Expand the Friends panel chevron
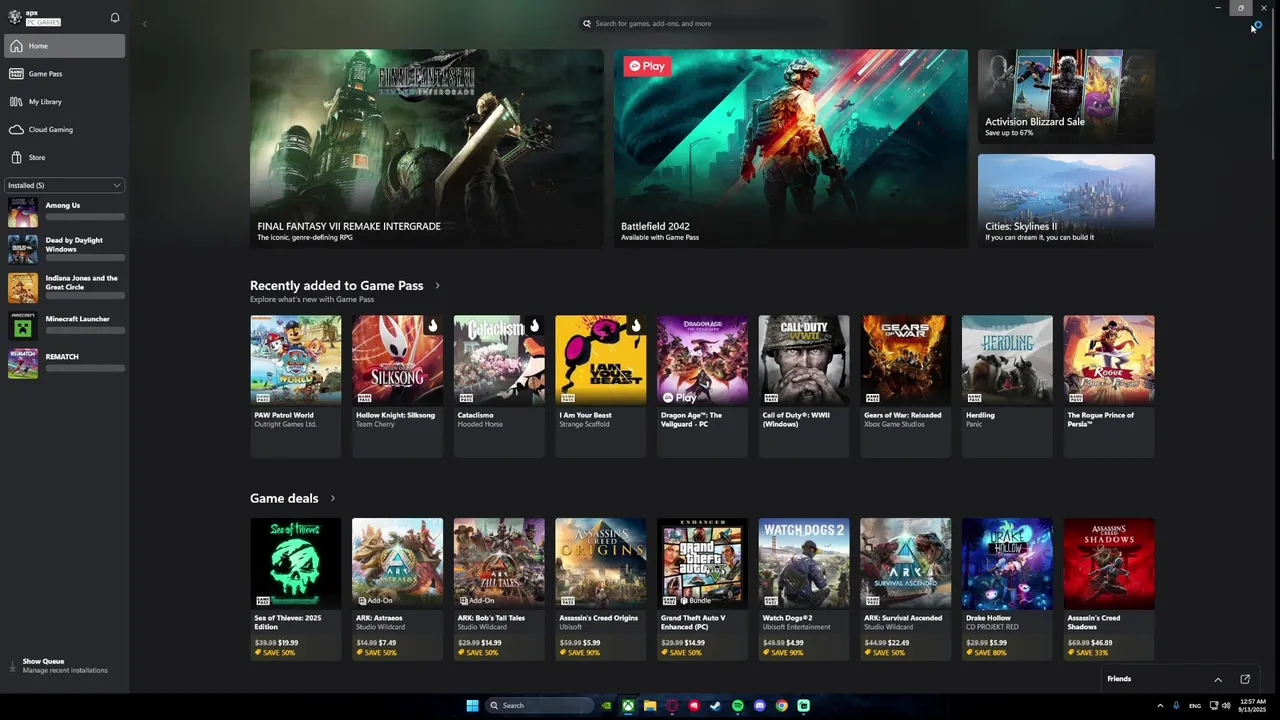The image size is (1280, 720). point(1218,679)
